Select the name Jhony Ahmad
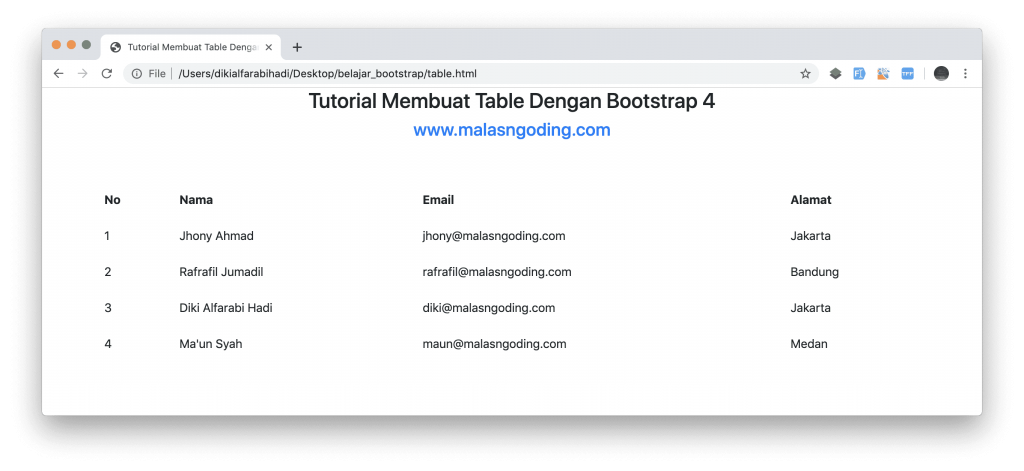This screenshot has height=471, width=1024. (216, 236)
